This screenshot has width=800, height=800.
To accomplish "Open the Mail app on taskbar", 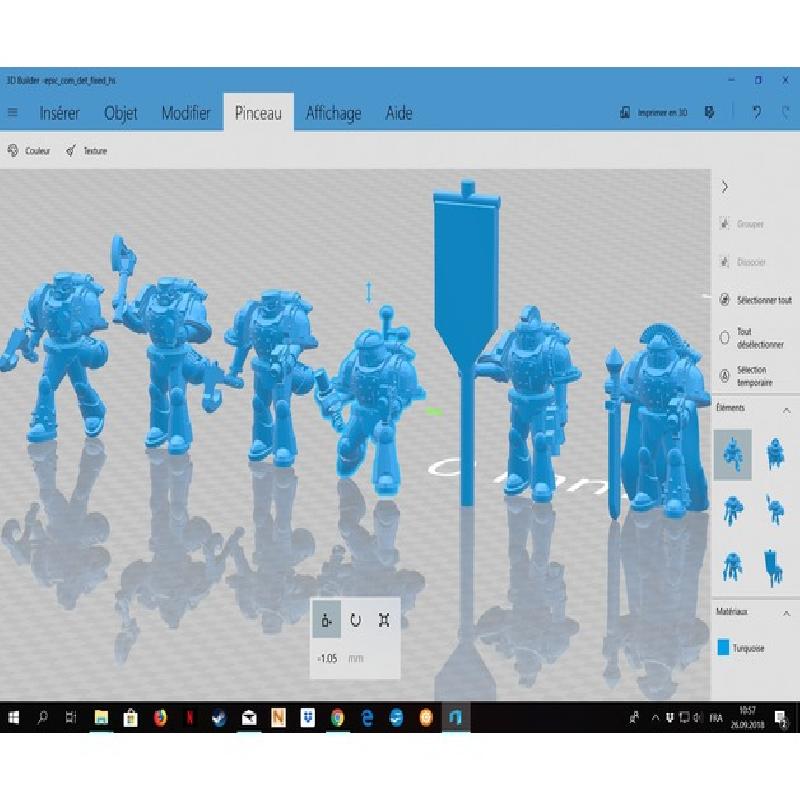I will tap(249, 718).
